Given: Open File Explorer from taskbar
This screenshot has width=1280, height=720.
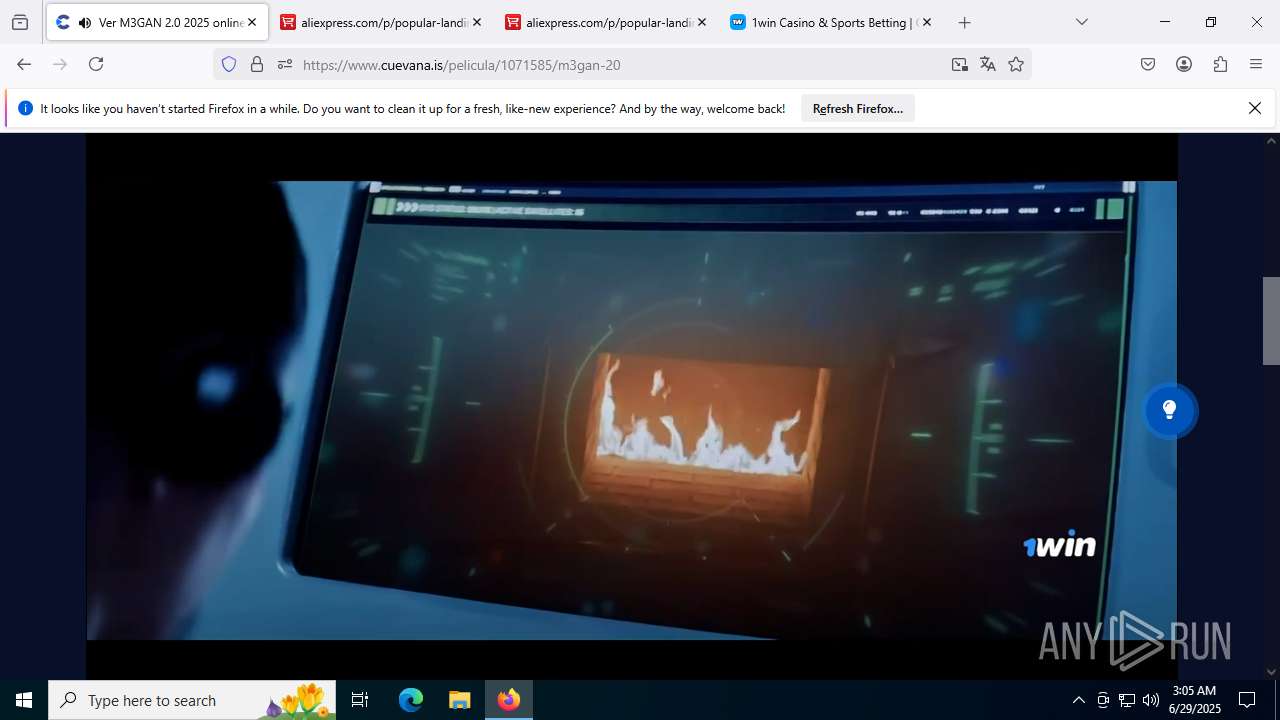Looking at the screenshot, I should tap(459, 700).
